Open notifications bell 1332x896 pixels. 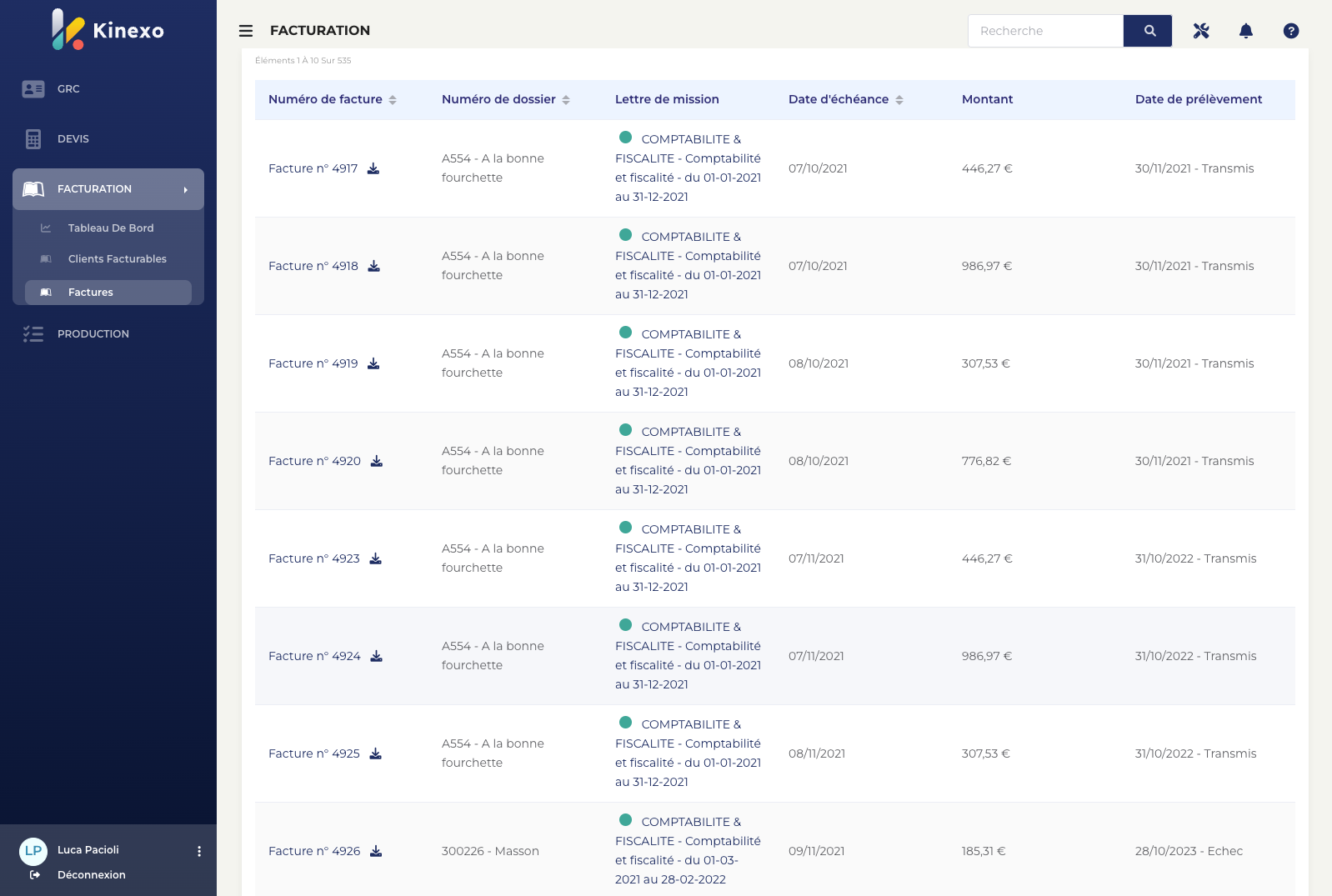click(x=1246, y=31)
